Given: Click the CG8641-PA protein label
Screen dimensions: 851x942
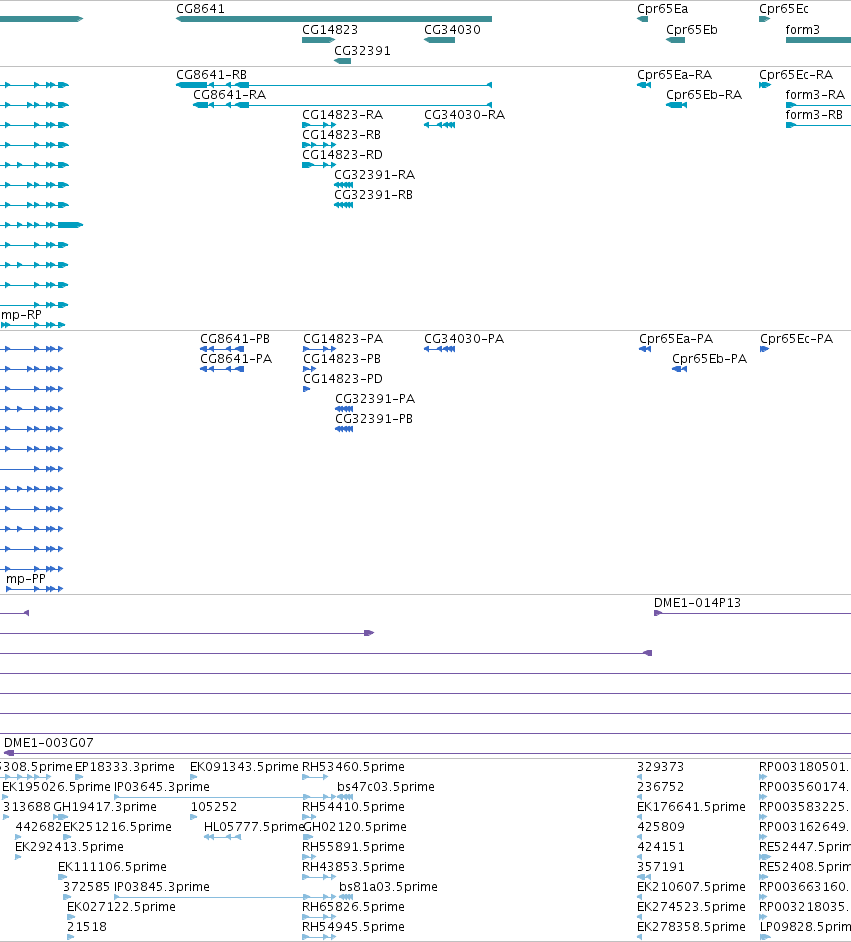Looking at the screenshot, I should point(236,359).
